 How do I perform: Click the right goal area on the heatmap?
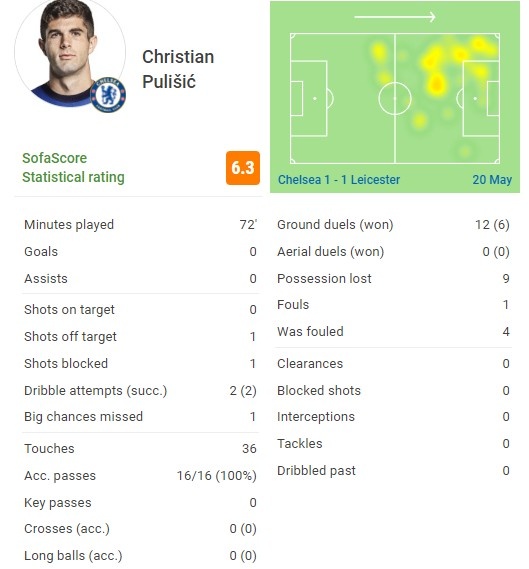(x=493, y=98)
